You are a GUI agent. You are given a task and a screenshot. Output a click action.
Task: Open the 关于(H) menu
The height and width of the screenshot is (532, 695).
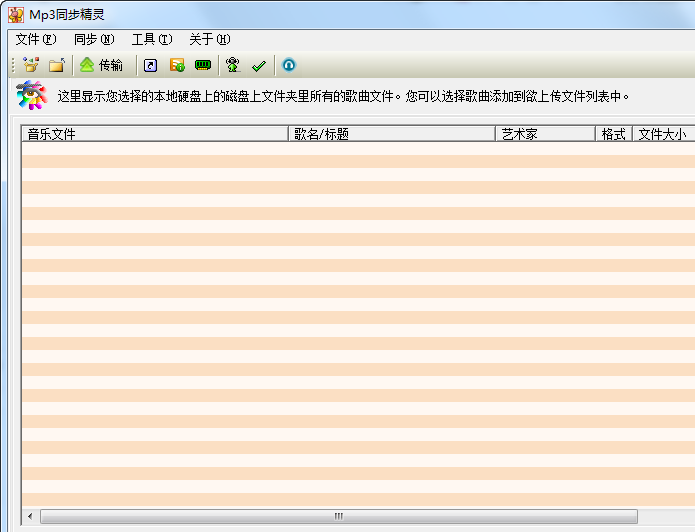tap(210, 39)
